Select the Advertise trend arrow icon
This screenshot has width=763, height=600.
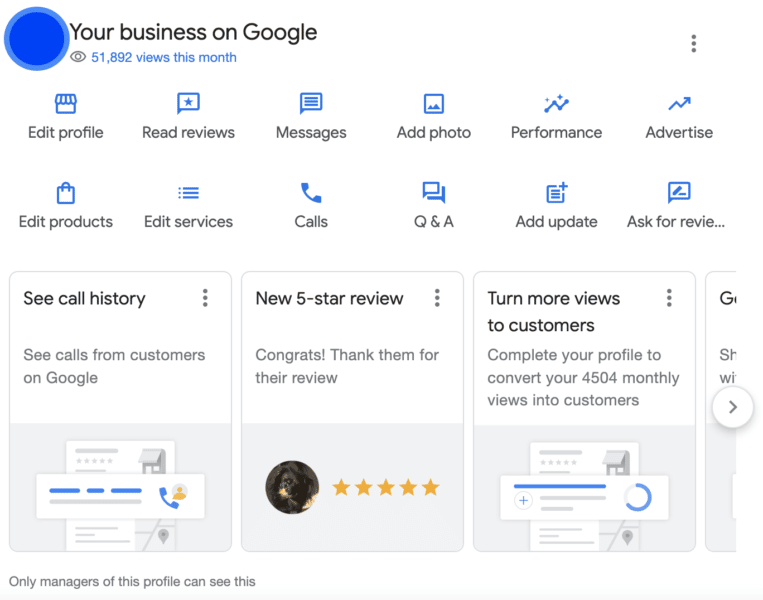[x=679, y=104]
